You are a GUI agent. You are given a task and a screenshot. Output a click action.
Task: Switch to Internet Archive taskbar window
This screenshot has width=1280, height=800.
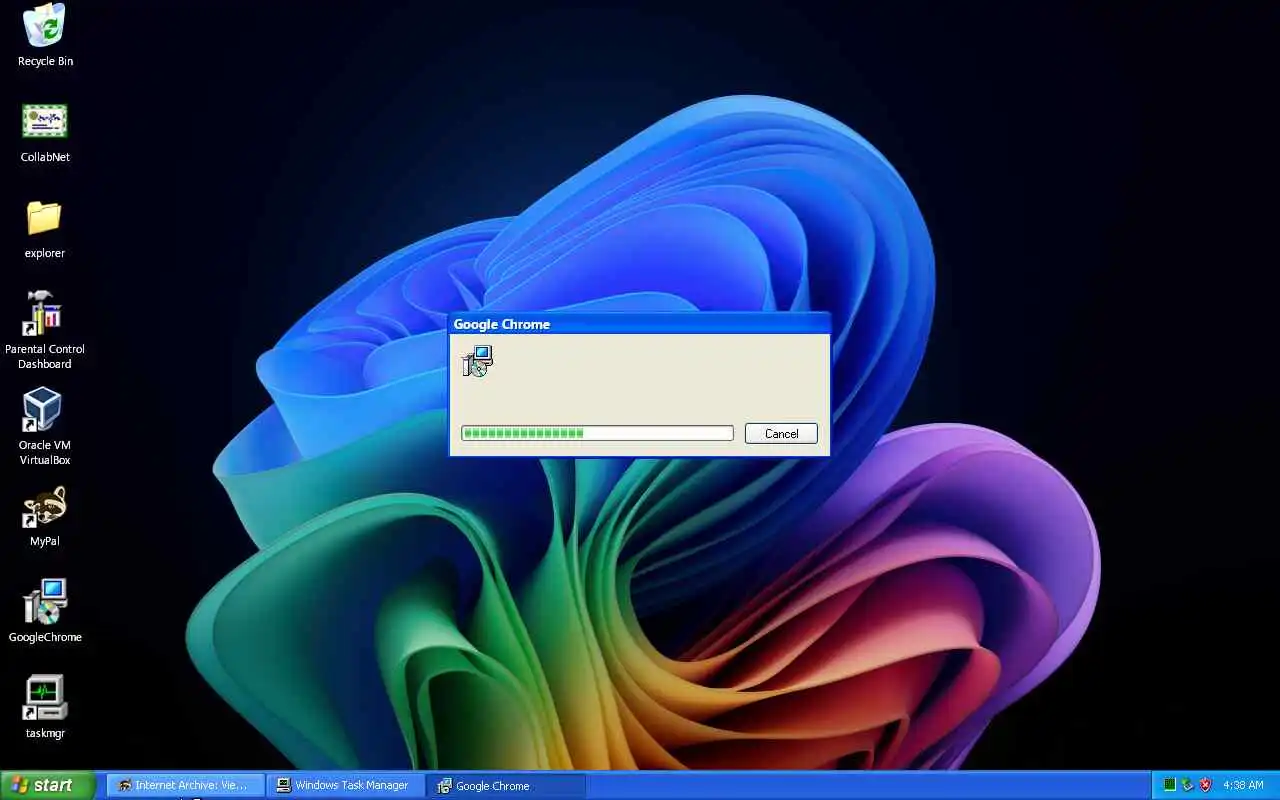[186, 785]
